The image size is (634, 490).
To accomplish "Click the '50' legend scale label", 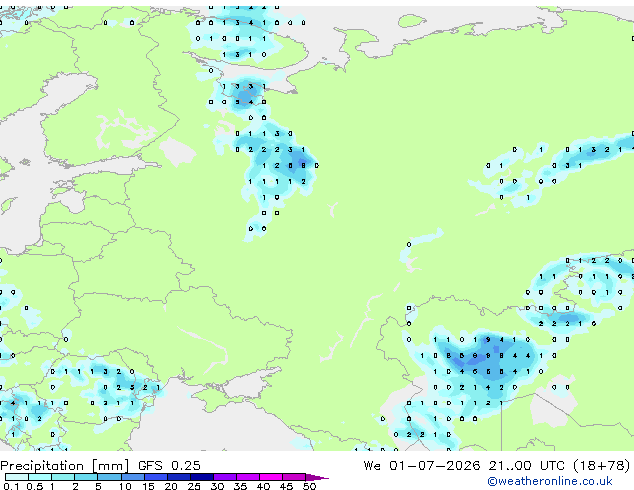I will tap(309, 486).
